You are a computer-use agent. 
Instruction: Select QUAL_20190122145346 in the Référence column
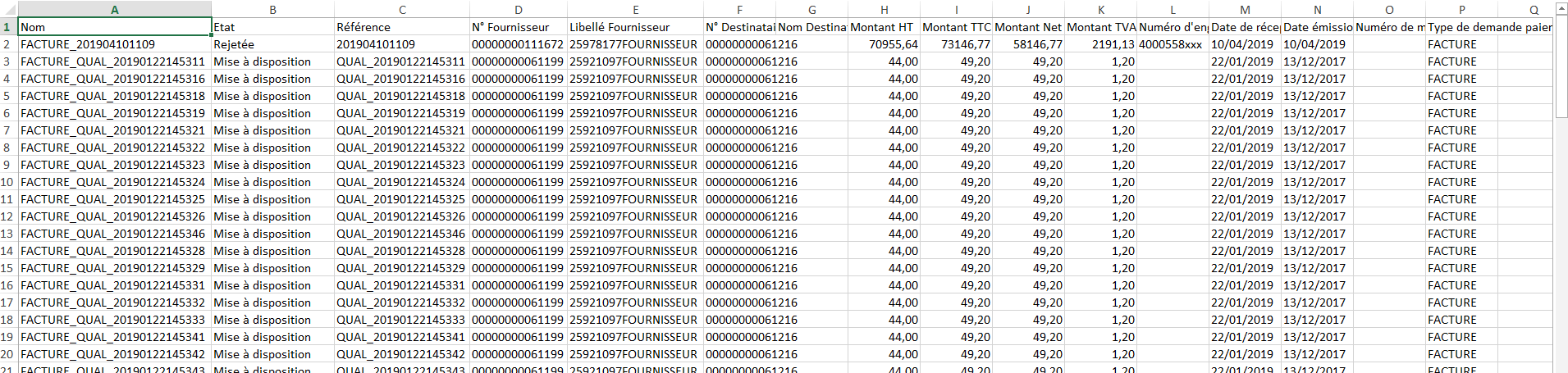(402, 234)
